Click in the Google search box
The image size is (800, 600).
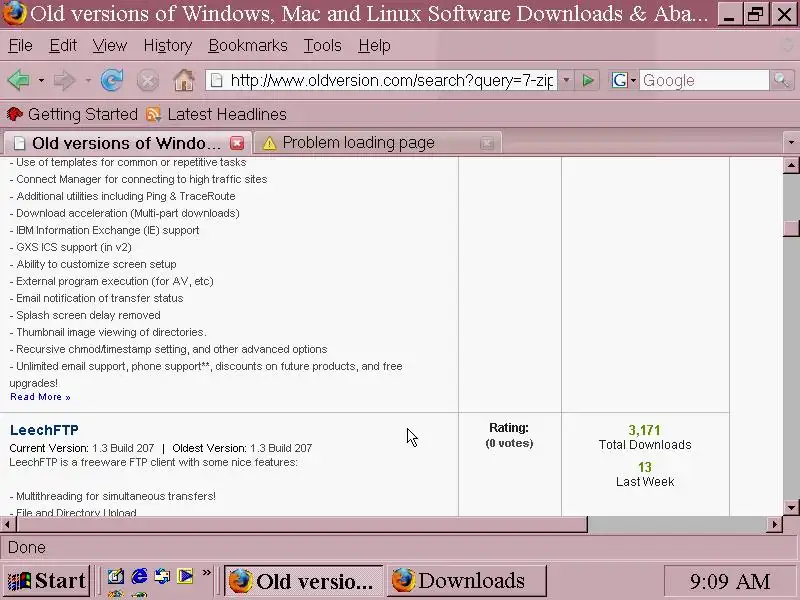click(x=704, y=80)
